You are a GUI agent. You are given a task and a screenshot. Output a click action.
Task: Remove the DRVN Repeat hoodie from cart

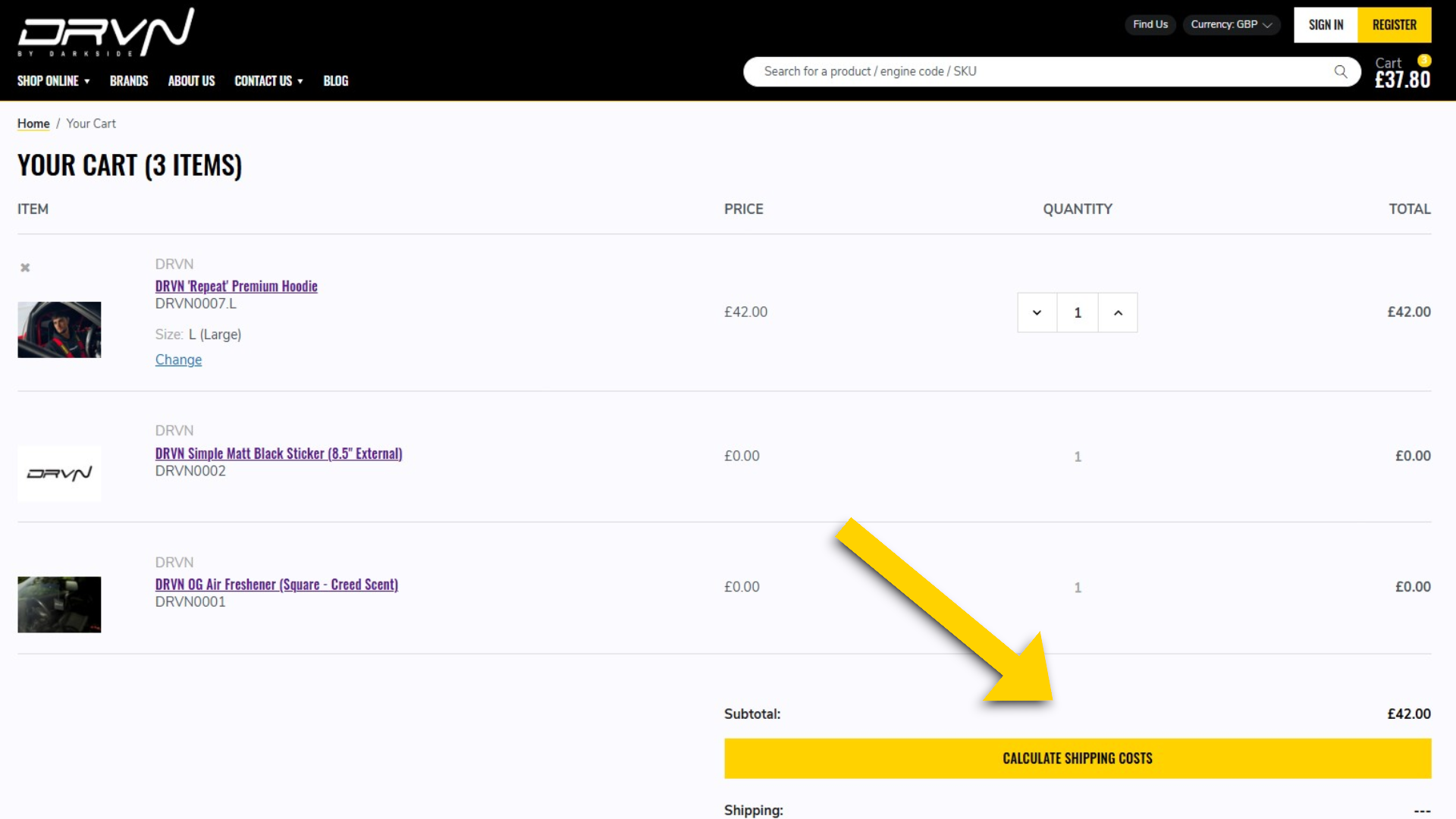(25, 268)
